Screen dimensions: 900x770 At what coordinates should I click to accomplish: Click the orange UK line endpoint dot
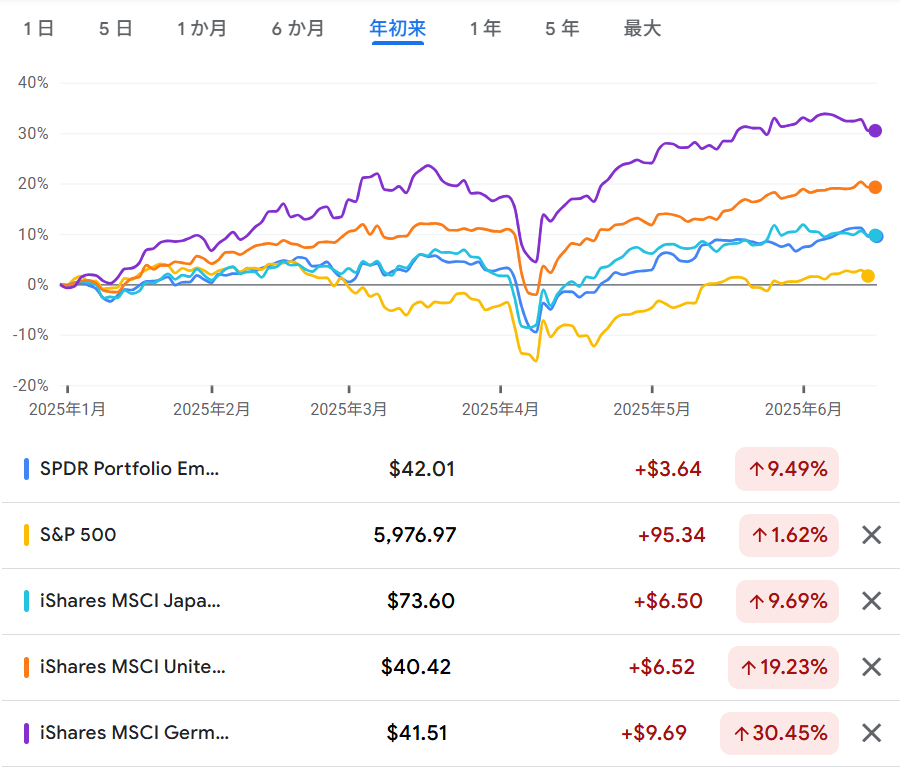(875, 187)
